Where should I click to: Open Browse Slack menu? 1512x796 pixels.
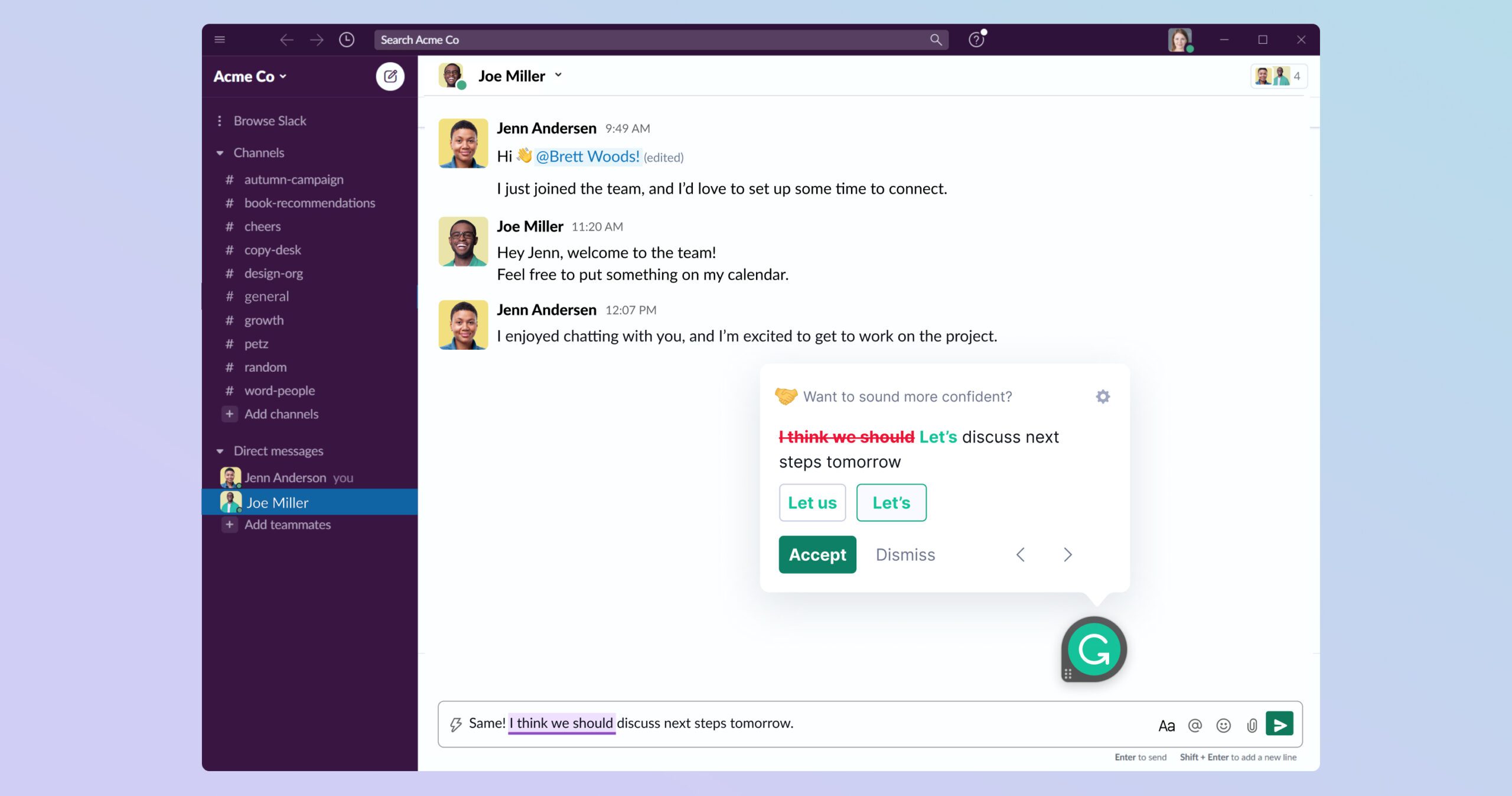(269, 121)
